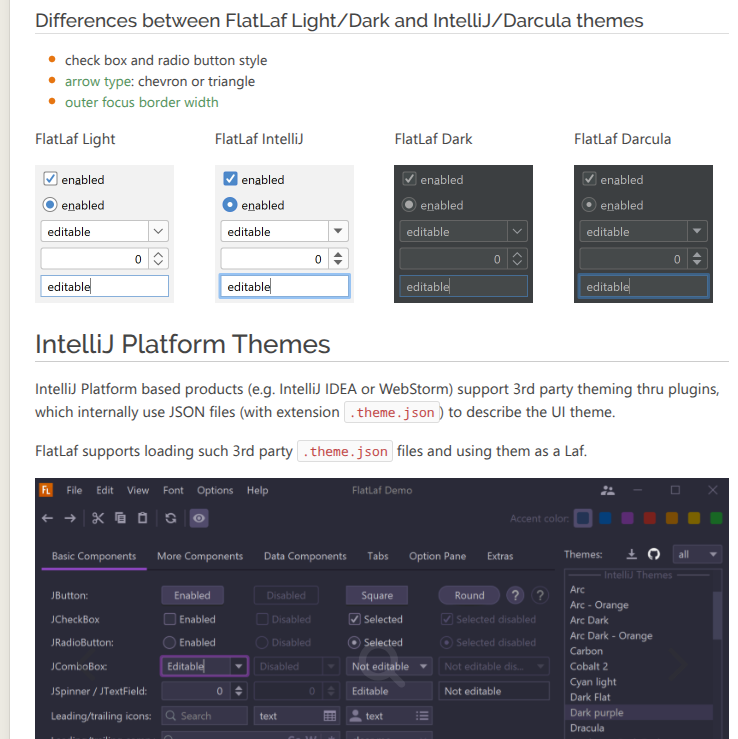The image size is (738, 739).
Task: Open the FlatLaf Light editable combo chevron
Action: [158, 231]
